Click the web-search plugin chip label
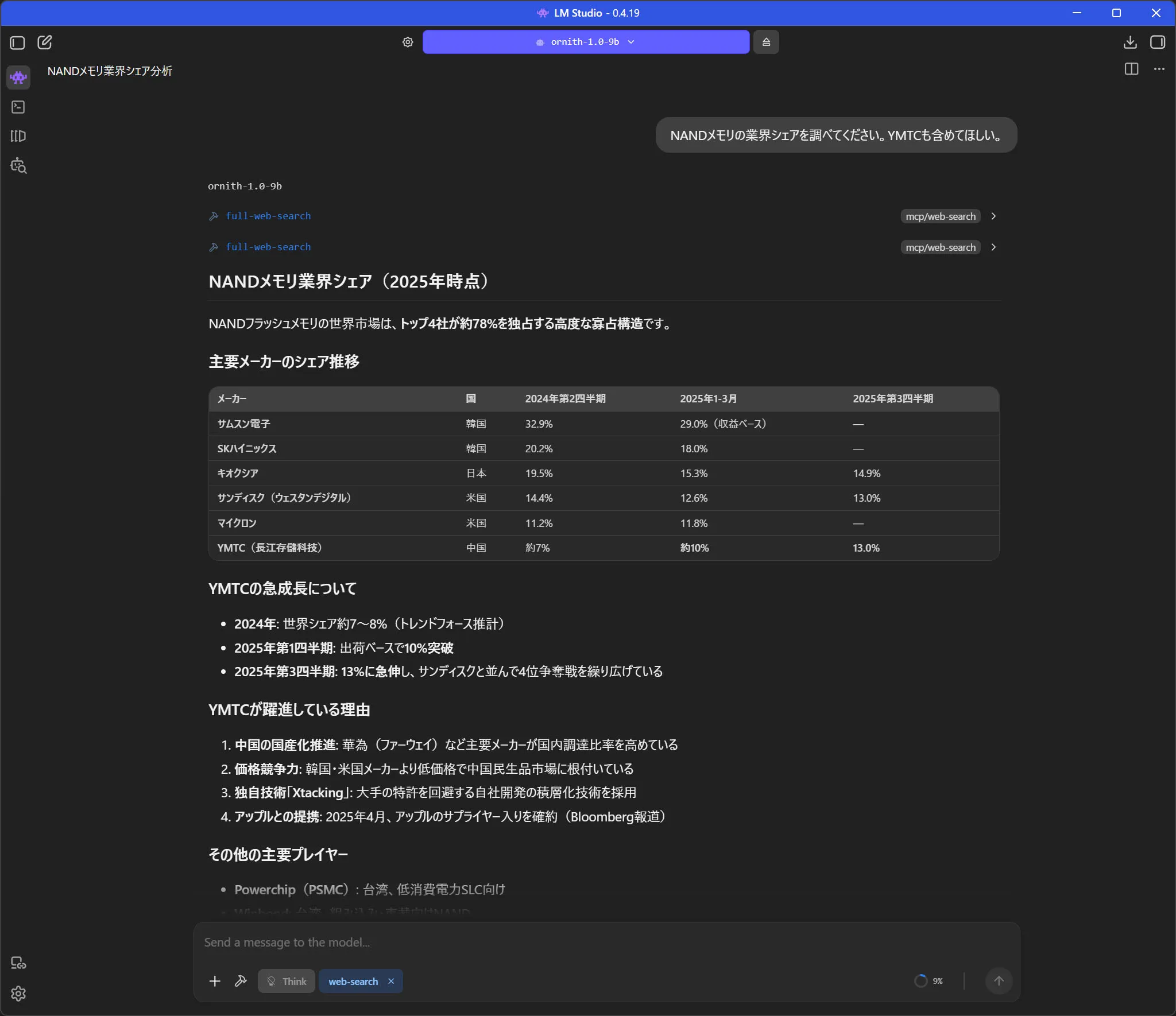Screen dimensions: 1176x1016 click(353, 982)
